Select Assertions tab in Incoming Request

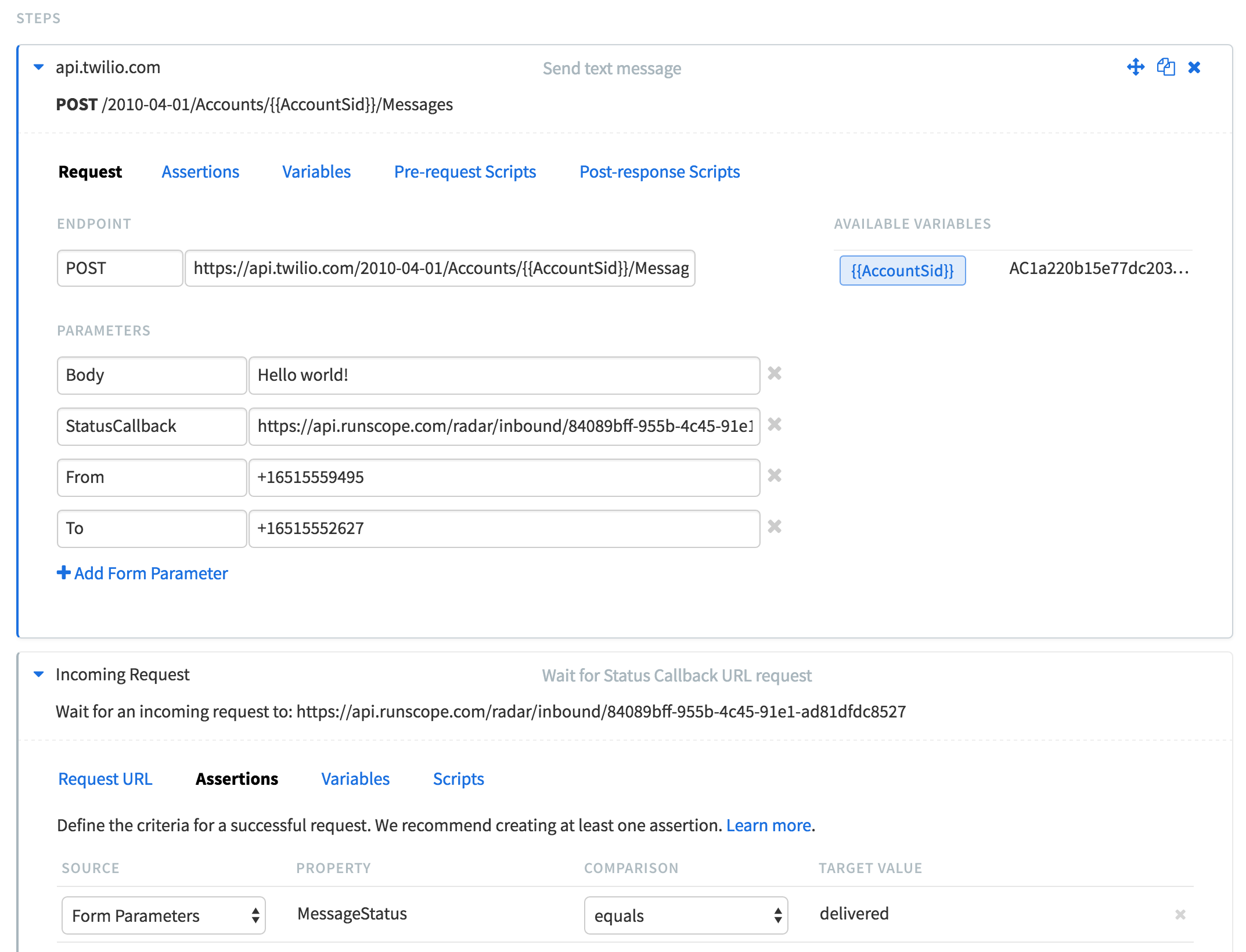coord(237,779)
